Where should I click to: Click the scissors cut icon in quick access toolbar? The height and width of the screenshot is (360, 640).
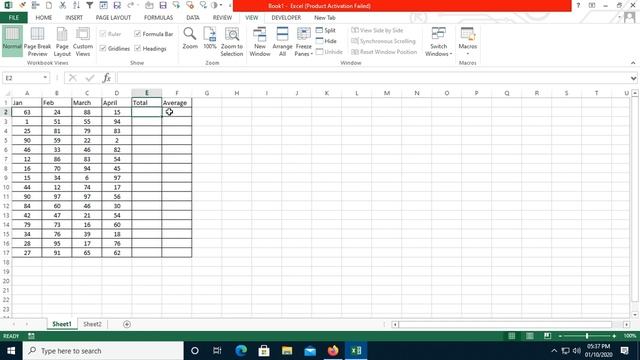coord(62,5)
